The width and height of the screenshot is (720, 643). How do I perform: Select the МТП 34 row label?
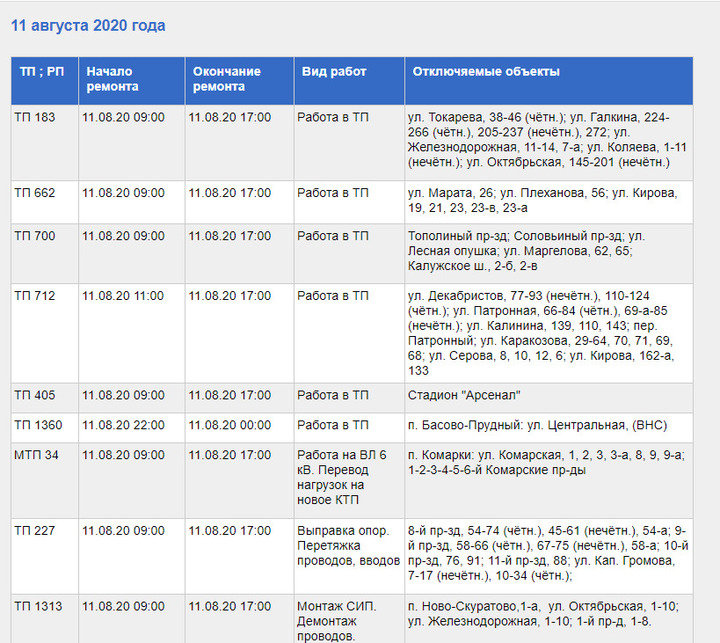tap(37, 455)
